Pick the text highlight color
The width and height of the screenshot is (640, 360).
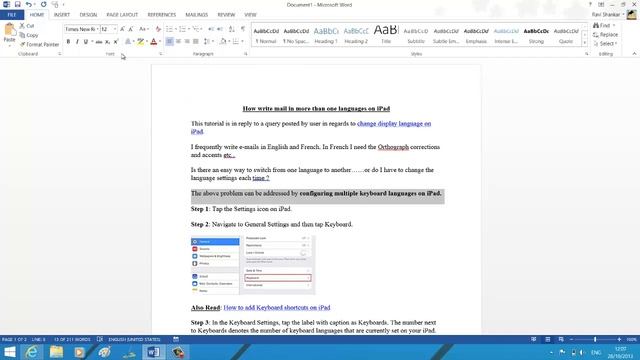[141, 42]
